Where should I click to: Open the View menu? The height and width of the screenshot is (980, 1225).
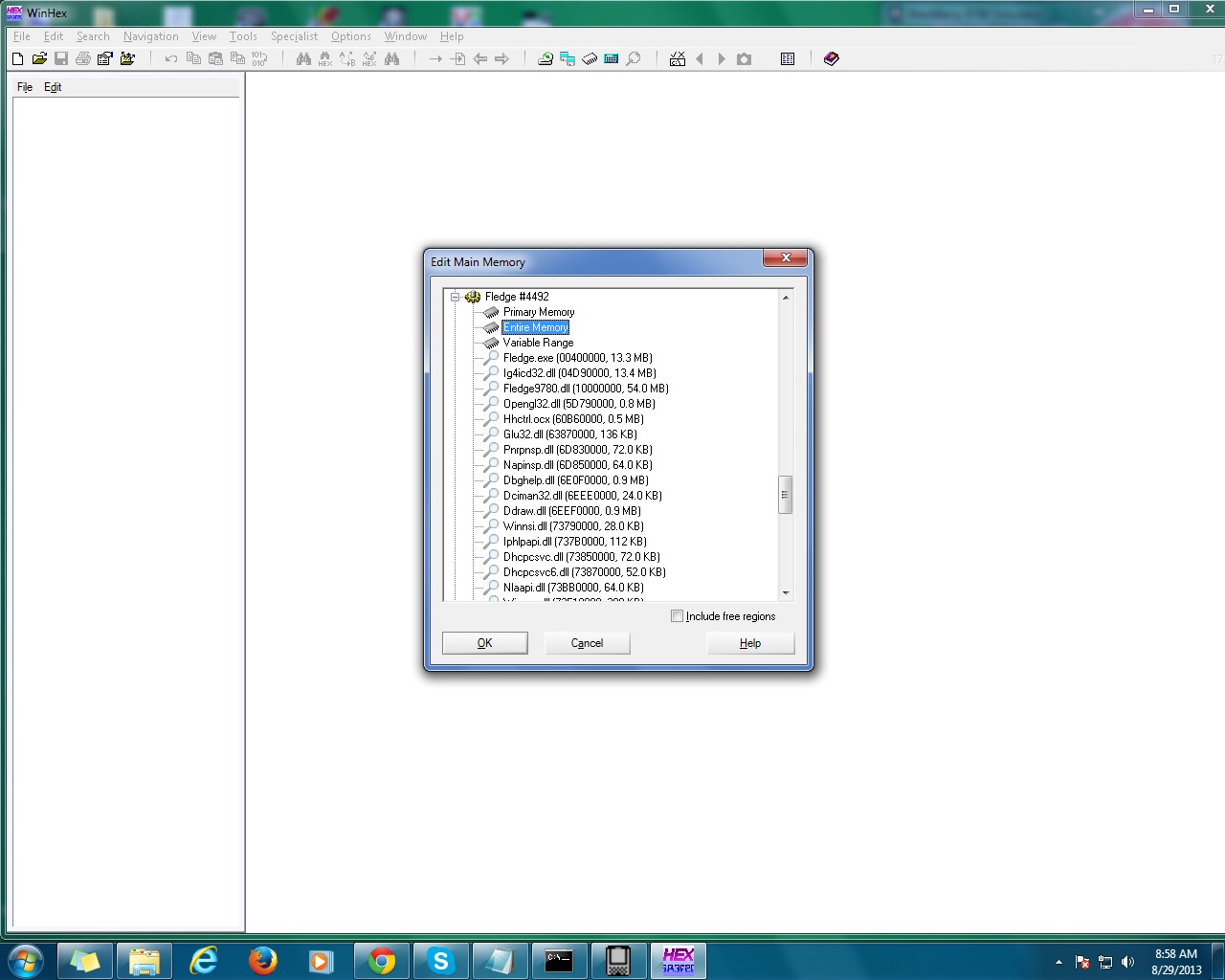[204, 36]
